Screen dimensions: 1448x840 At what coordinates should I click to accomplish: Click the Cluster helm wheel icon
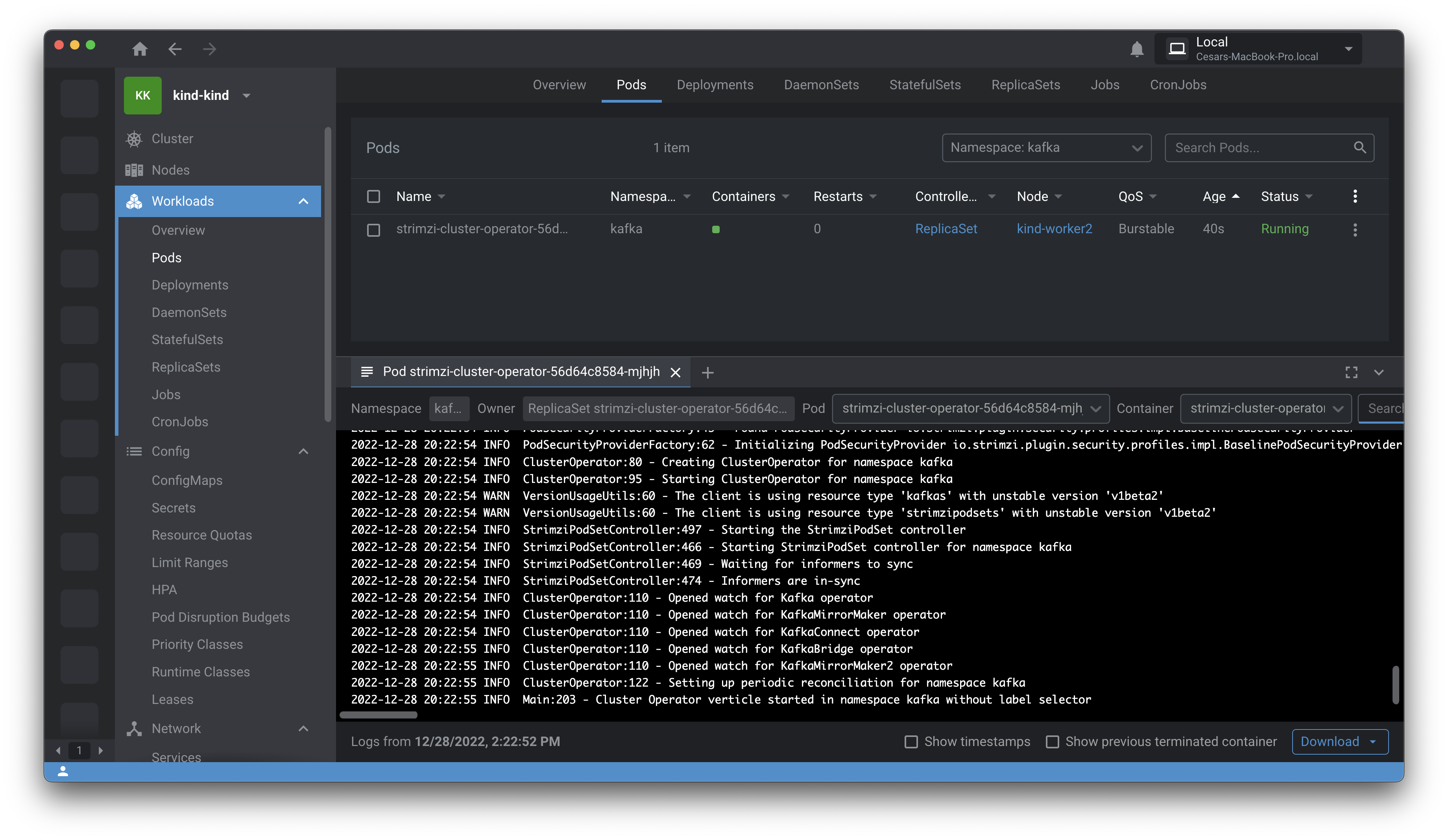coord(134,139)
